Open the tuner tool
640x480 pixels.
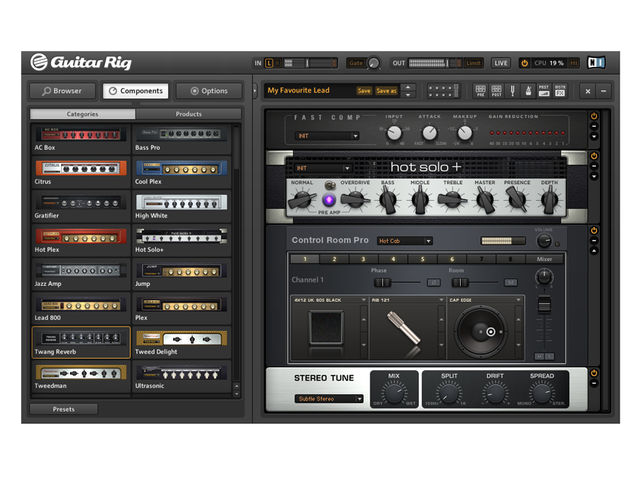pyautogui.click(x=512, y=91)
